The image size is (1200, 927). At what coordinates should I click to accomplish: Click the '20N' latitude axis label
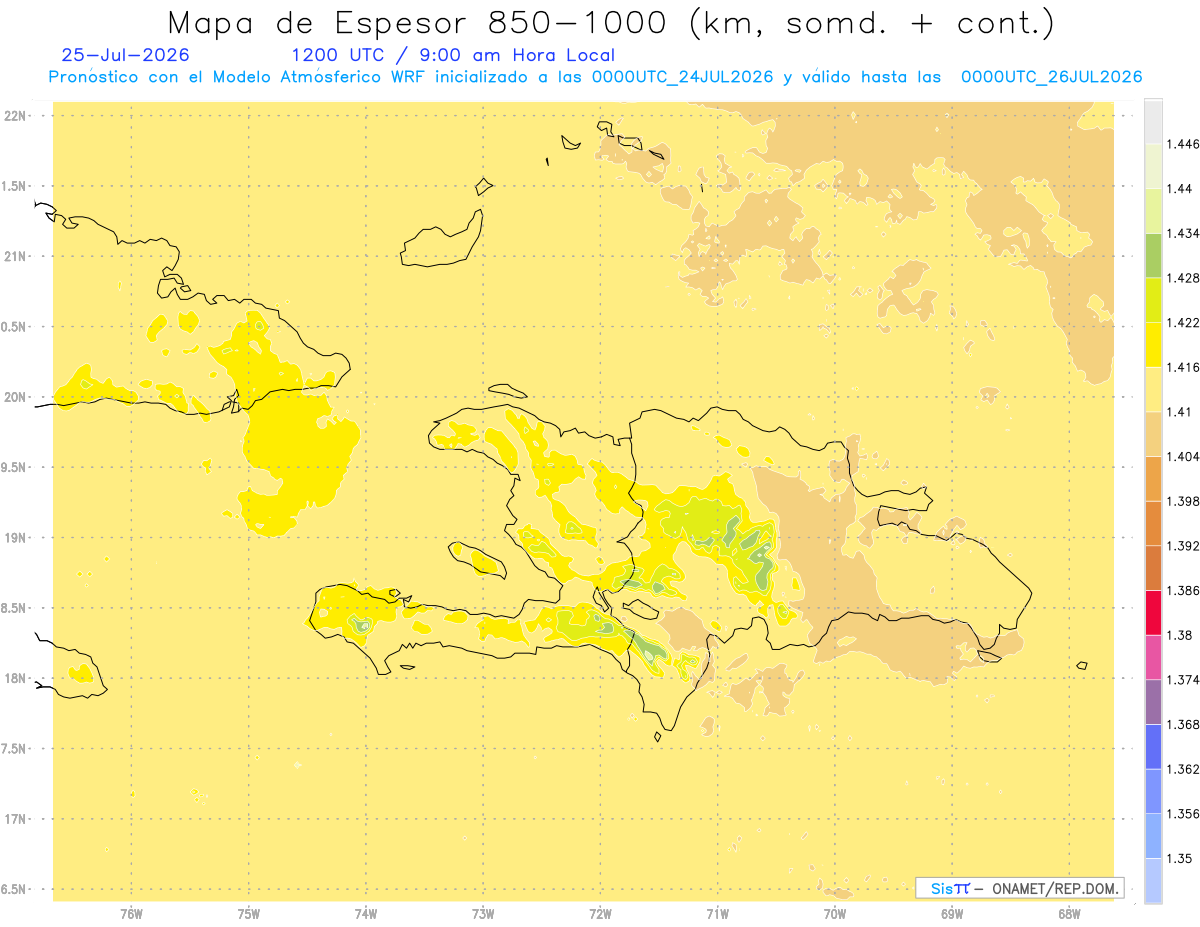(x=14, y=397)
